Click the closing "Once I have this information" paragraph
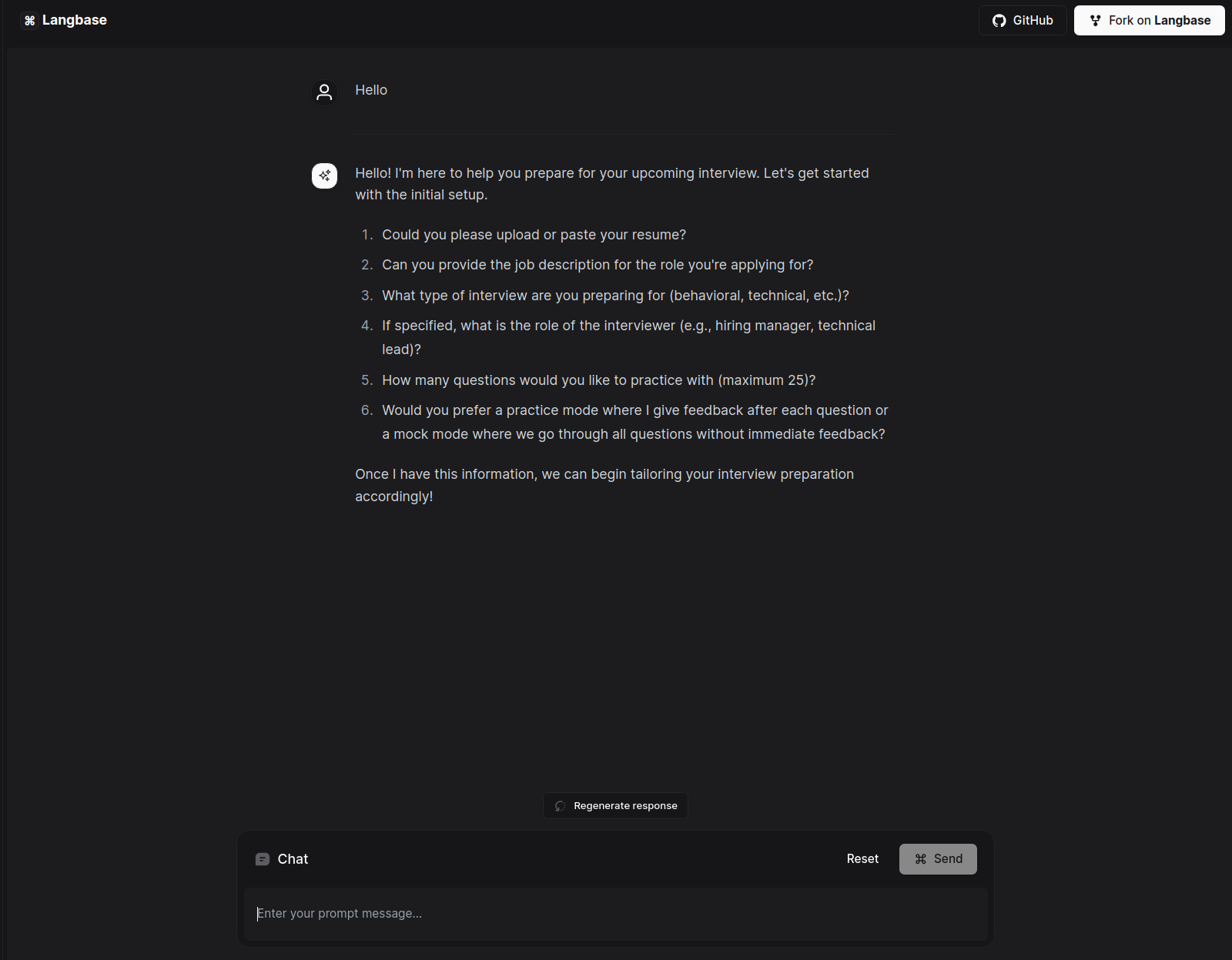This screenshot has width=1232, height=960. tap(604, 485)
